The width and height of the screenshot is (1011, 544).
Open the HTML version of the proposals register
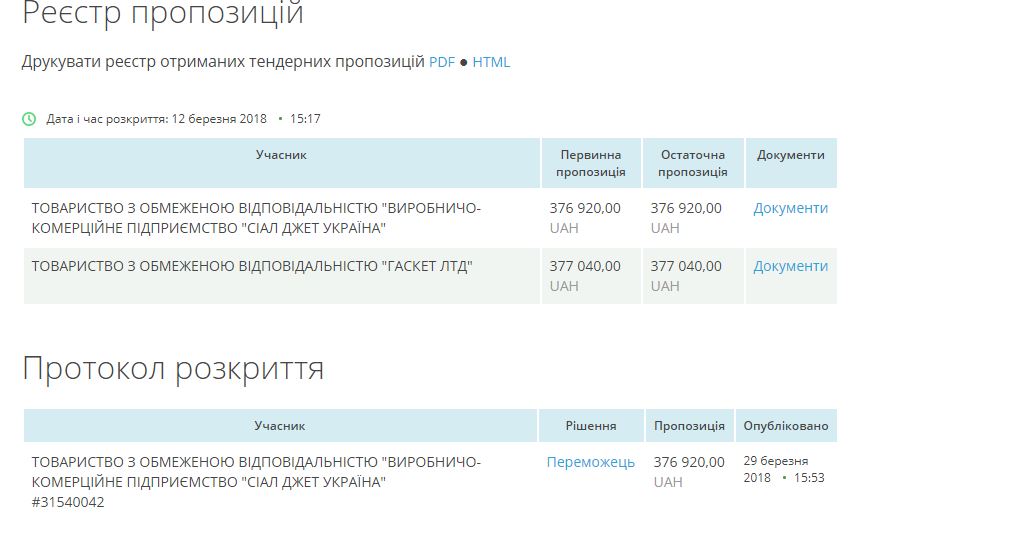pyautogui.click(x=491, y=63)
